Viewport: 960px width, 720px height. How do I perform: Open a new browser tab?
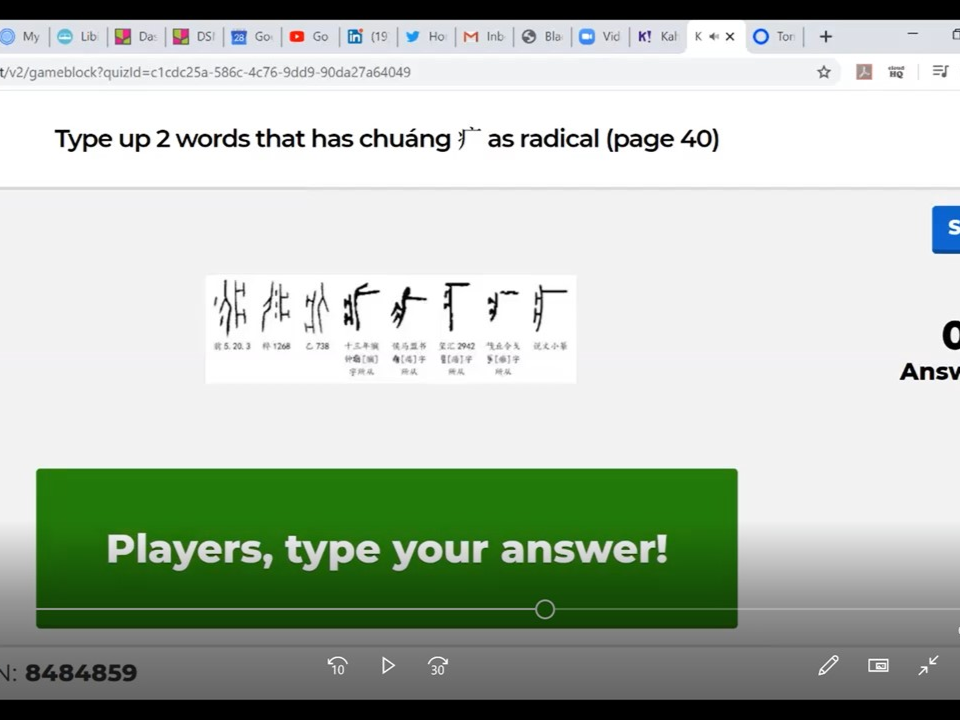click(825, 37)
